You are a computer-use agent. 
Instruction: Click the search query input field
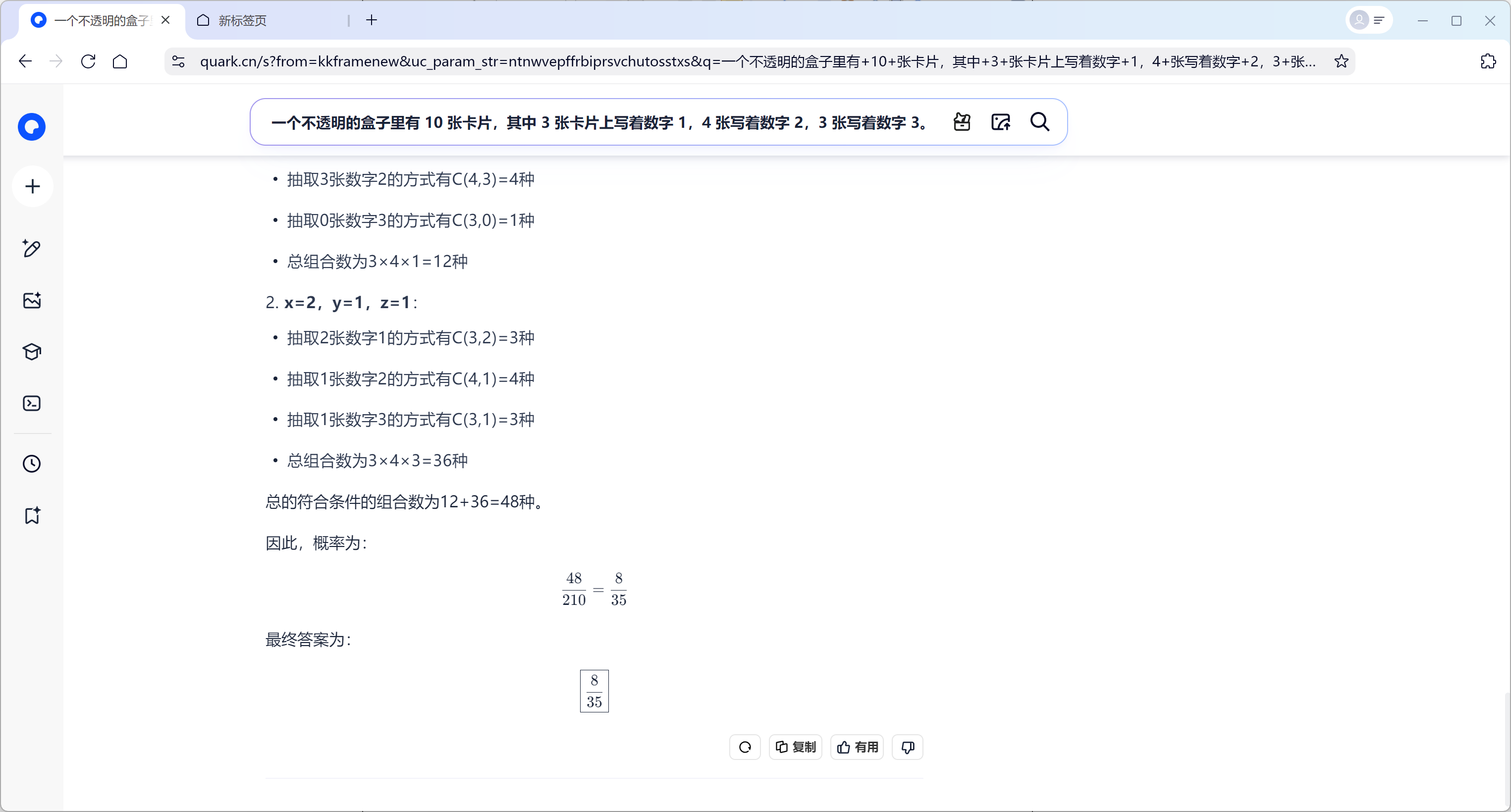tap(598, 122)
